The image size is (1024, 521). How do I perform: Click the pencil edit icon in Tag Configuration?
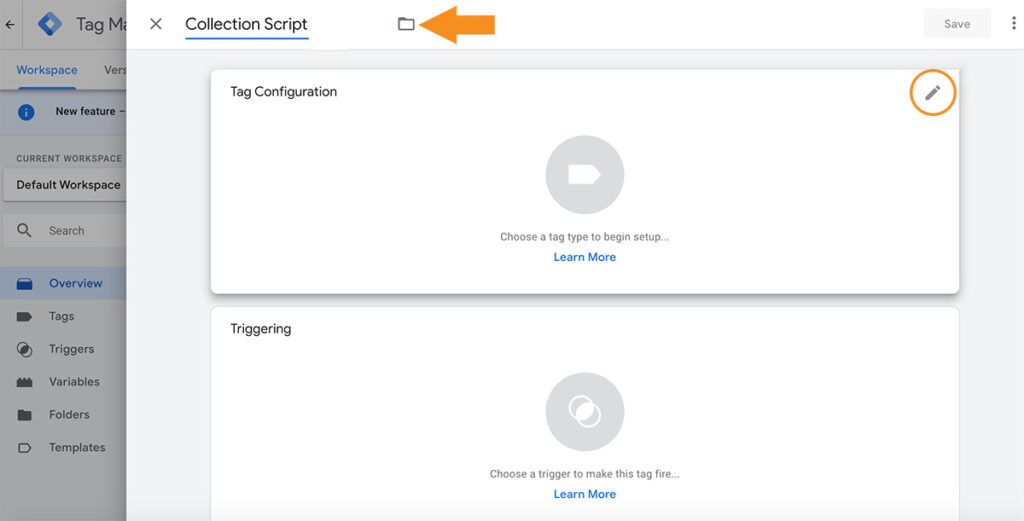pyautogui.click(x=933, y=93)
